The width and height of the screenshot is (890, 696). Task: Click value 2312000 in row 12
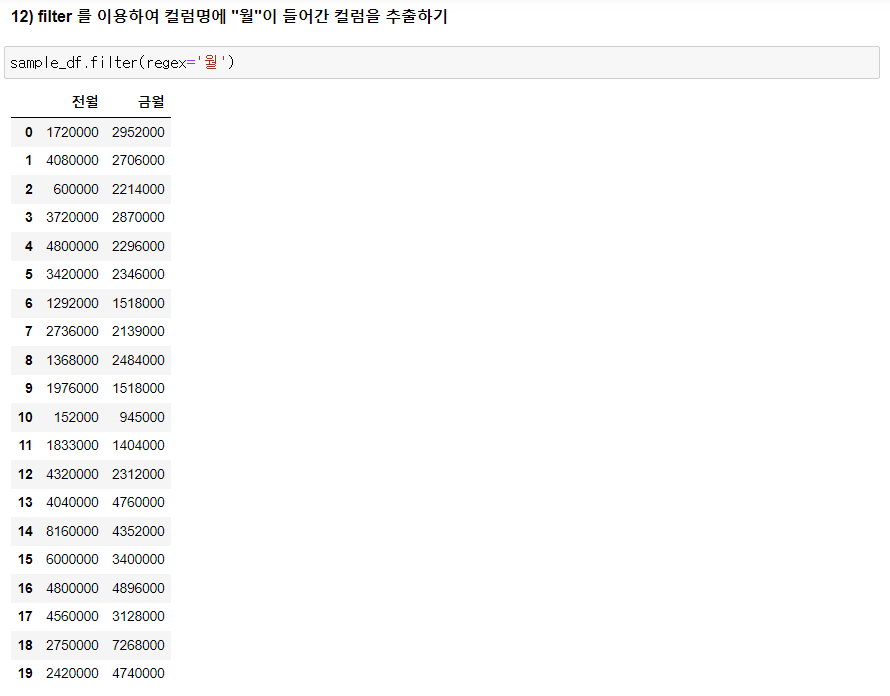138,475
